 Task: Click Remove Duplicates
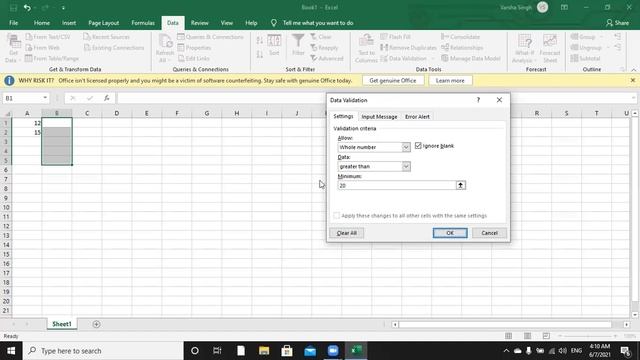pos(408,48)
